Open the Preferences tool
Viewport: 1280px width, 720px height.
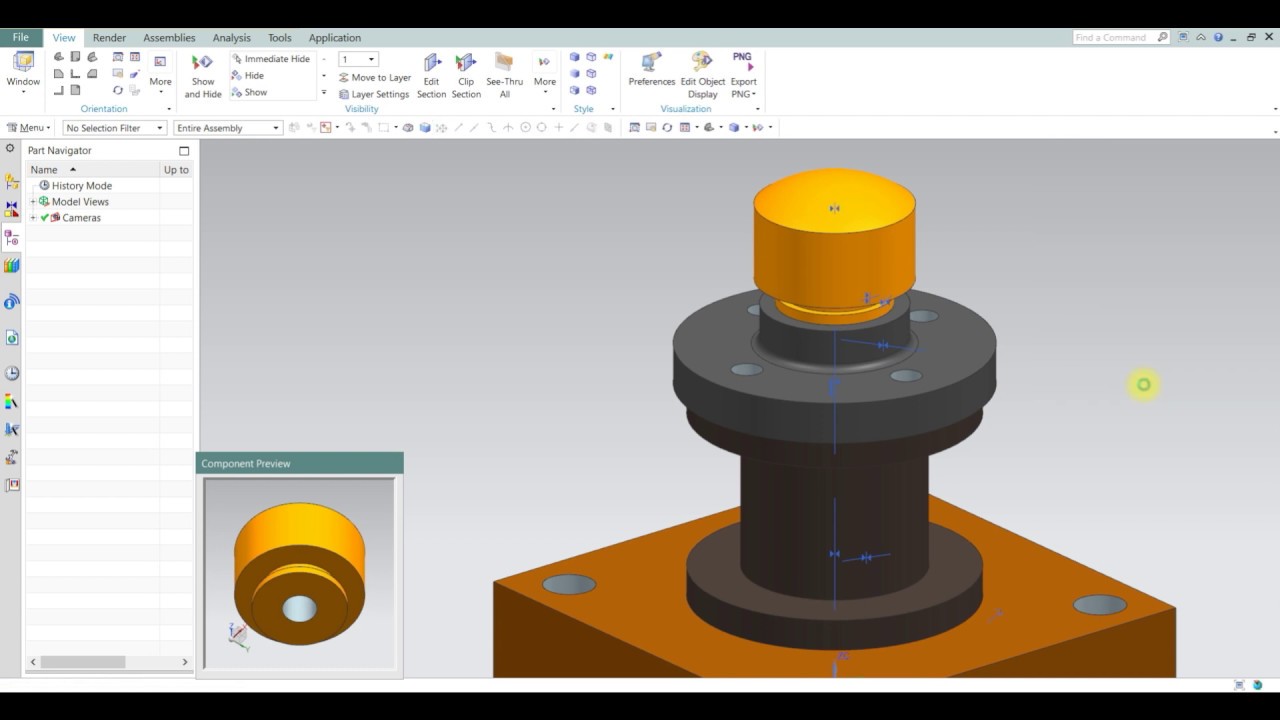[652, 70]
